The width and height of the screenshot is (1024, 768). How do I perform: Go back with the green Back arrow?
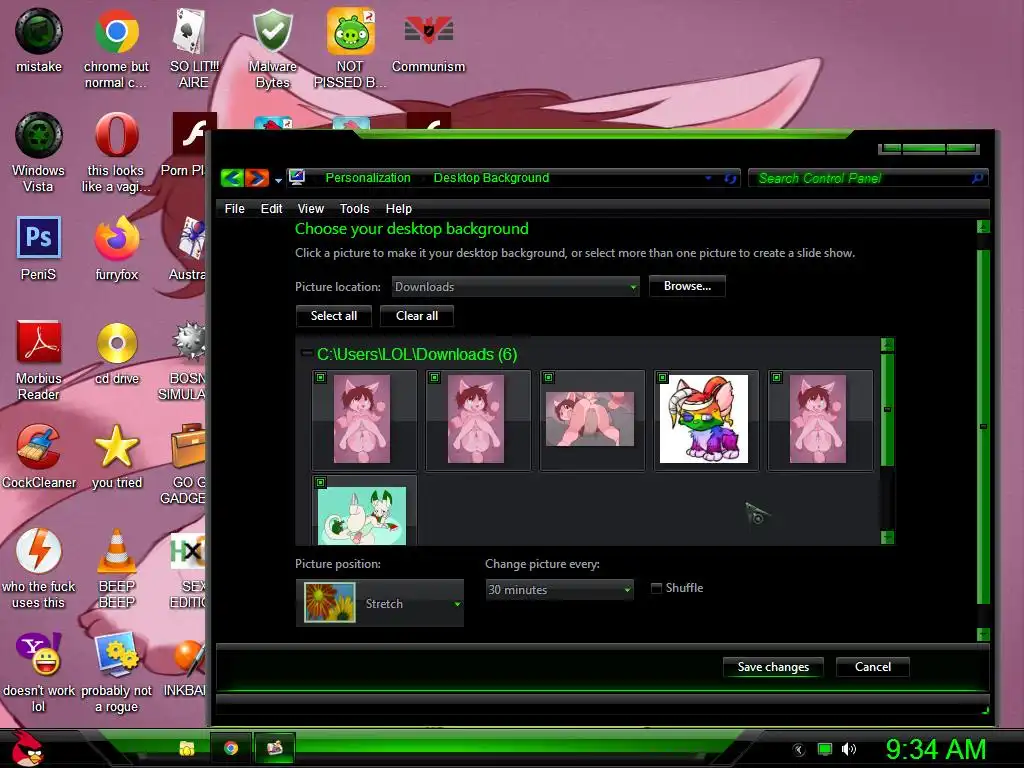point(232,178)
